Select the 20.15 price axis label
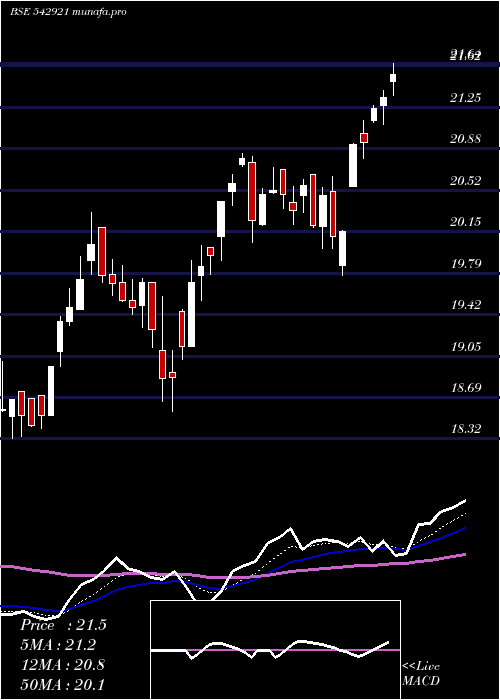Image resolution: width=500 pixels, height=700 pixels. pyautogui.click(x=466, y=221)
